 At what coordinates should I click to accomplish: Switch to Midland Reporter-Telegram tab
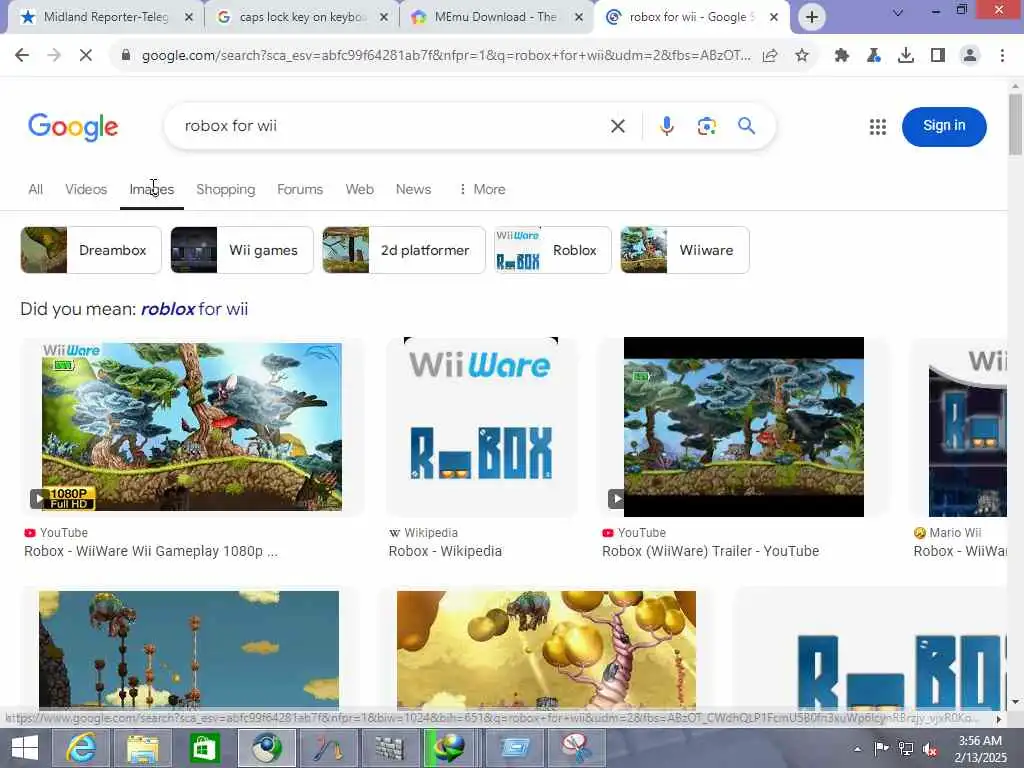(x=106, y=17)
